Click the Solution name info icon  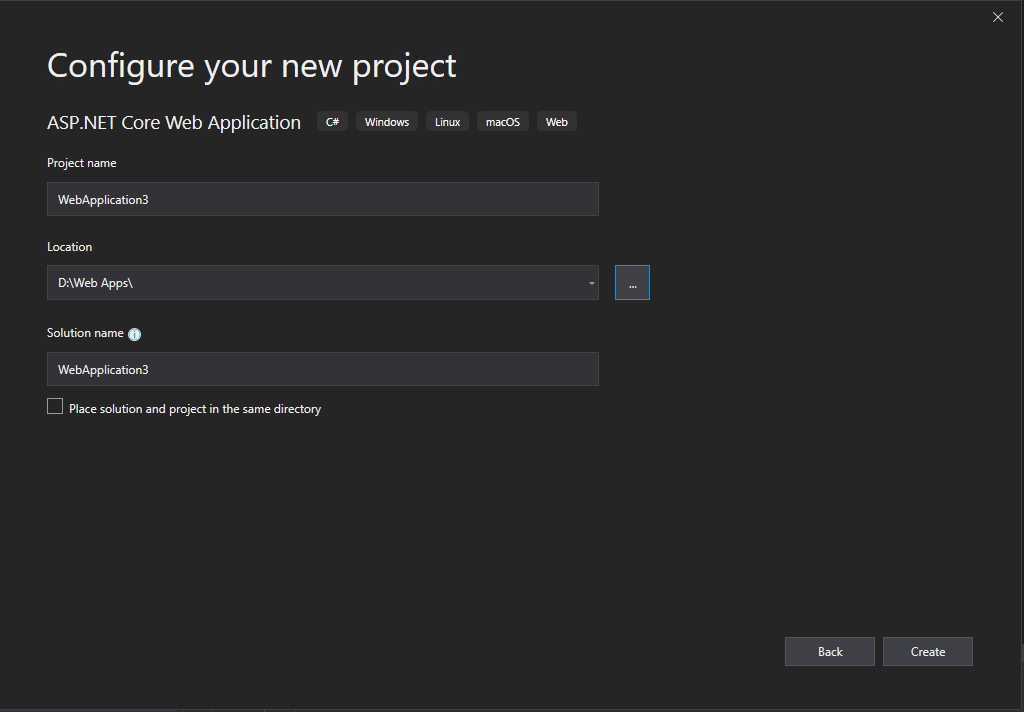[135, 334]
